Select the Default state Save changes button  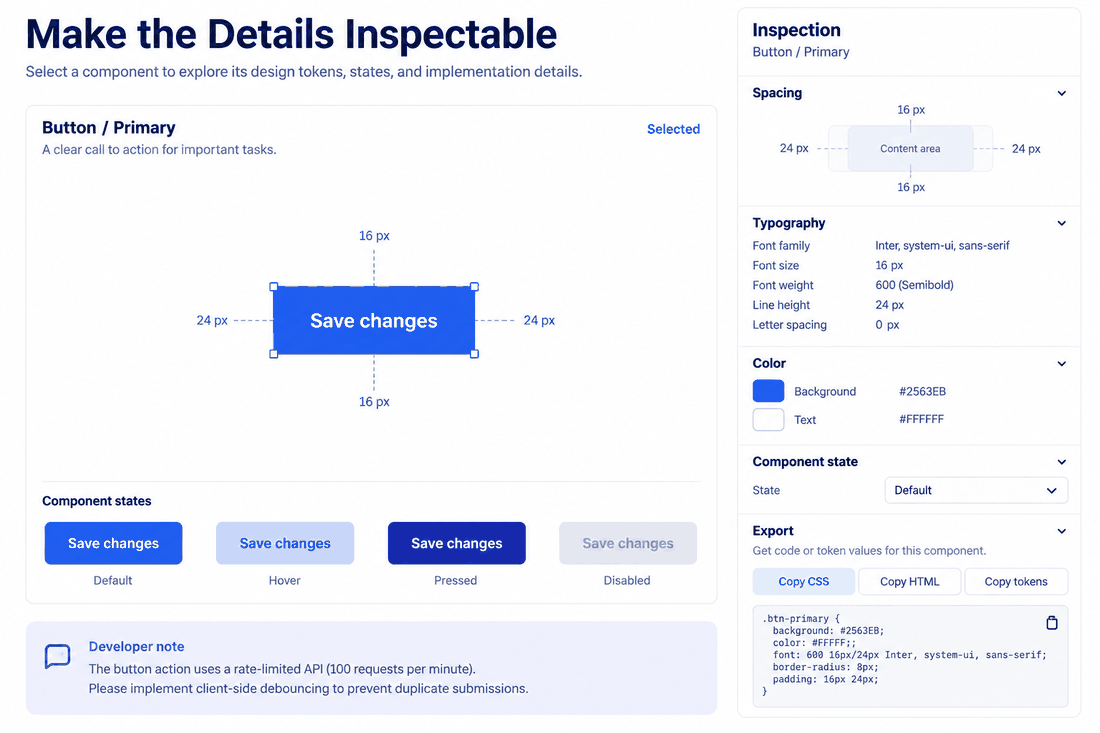click(114, 543)
